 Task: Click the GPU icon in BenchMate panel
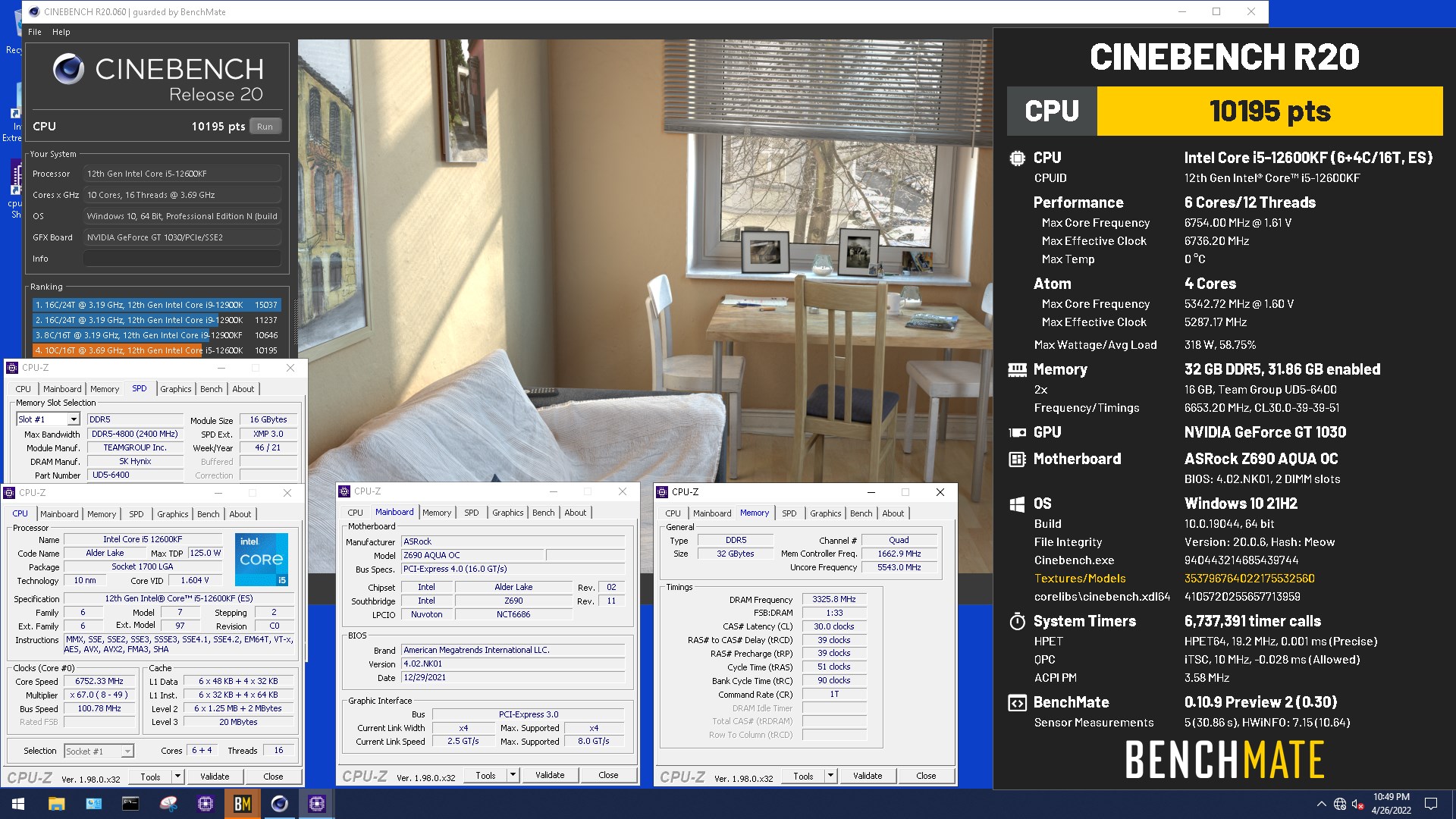[x=1017, y=432]
